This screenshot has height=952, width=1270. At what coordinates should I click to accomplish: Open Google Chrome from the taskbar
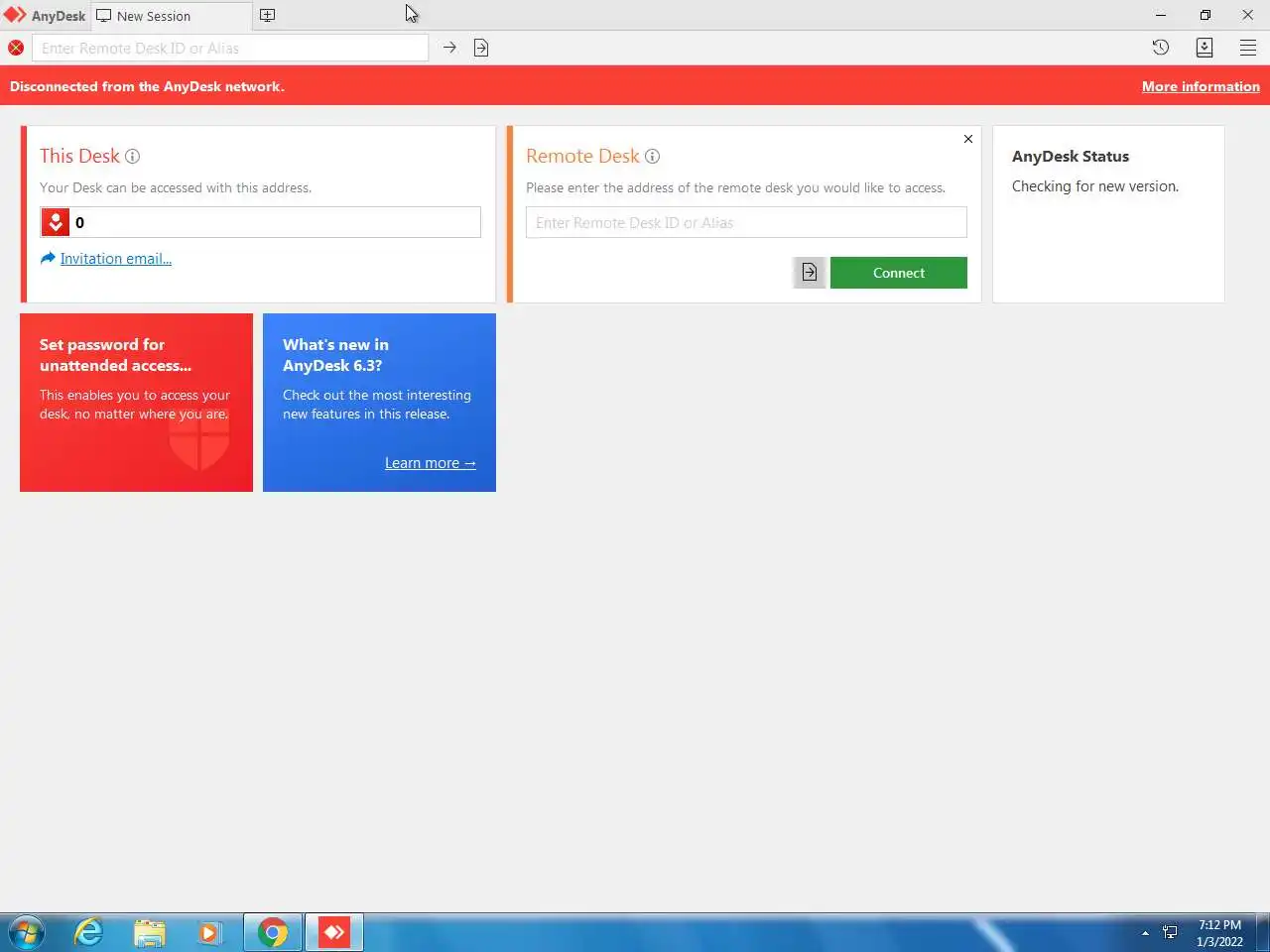273,932
